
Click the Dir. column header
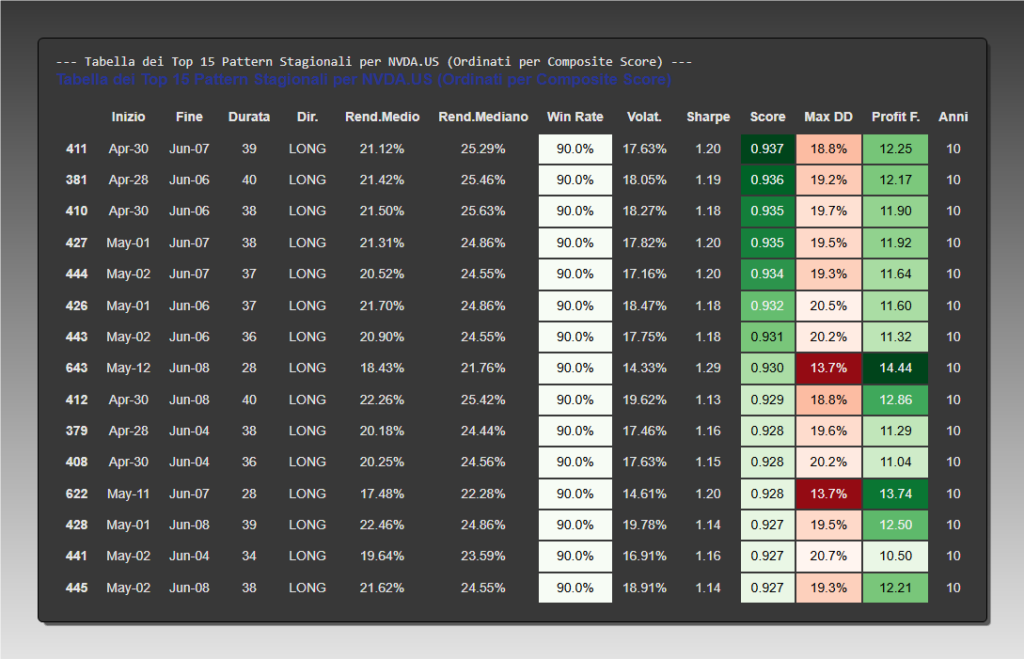tap(307, 117)
